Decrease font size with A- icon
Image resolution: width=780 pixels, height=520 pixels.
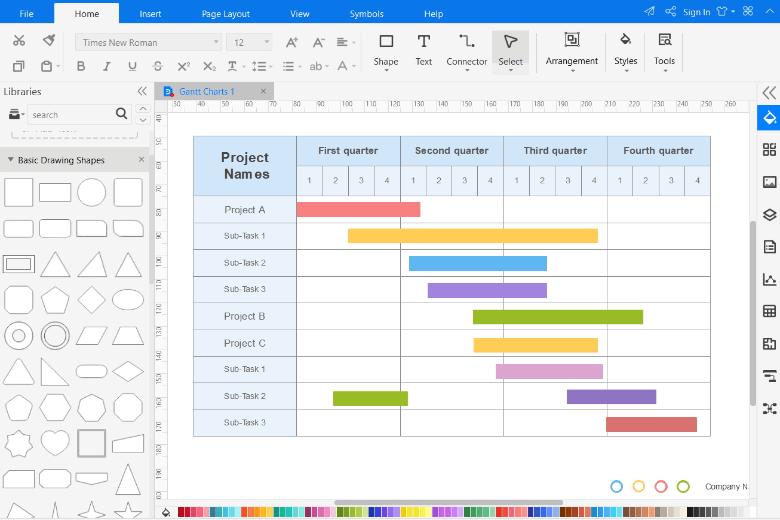(x=318, y=43)
